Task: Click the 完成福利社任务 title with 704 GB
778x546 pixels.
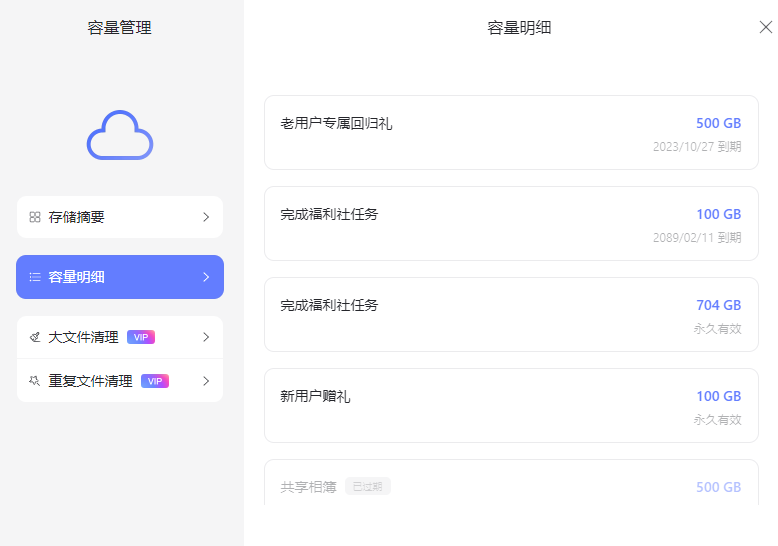Action: tap(329, 305)
